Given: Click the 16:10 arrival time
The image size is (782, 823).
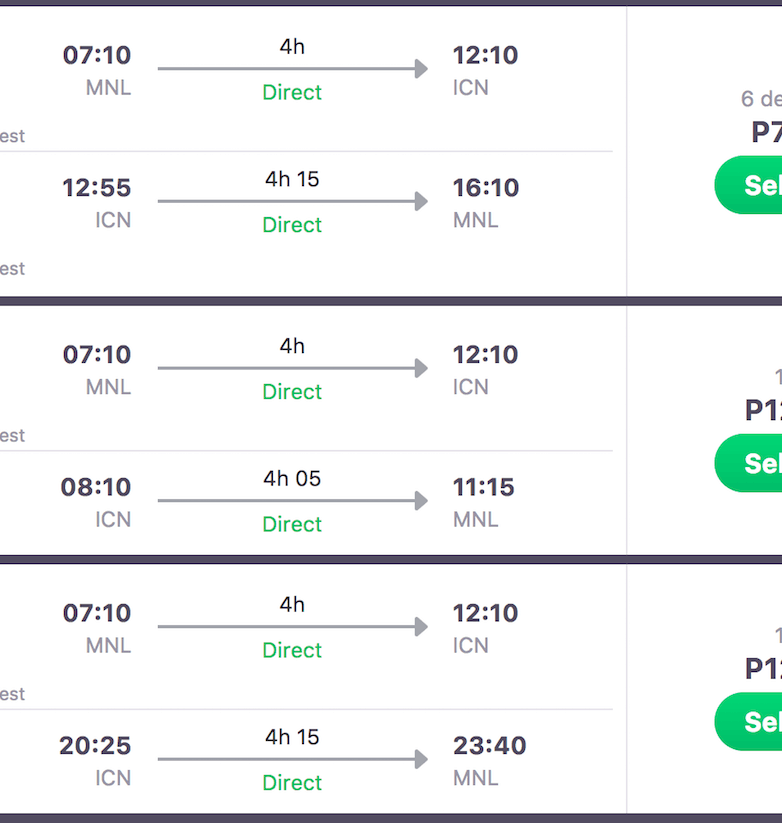Looking at the screenshot, I should 485,188.
